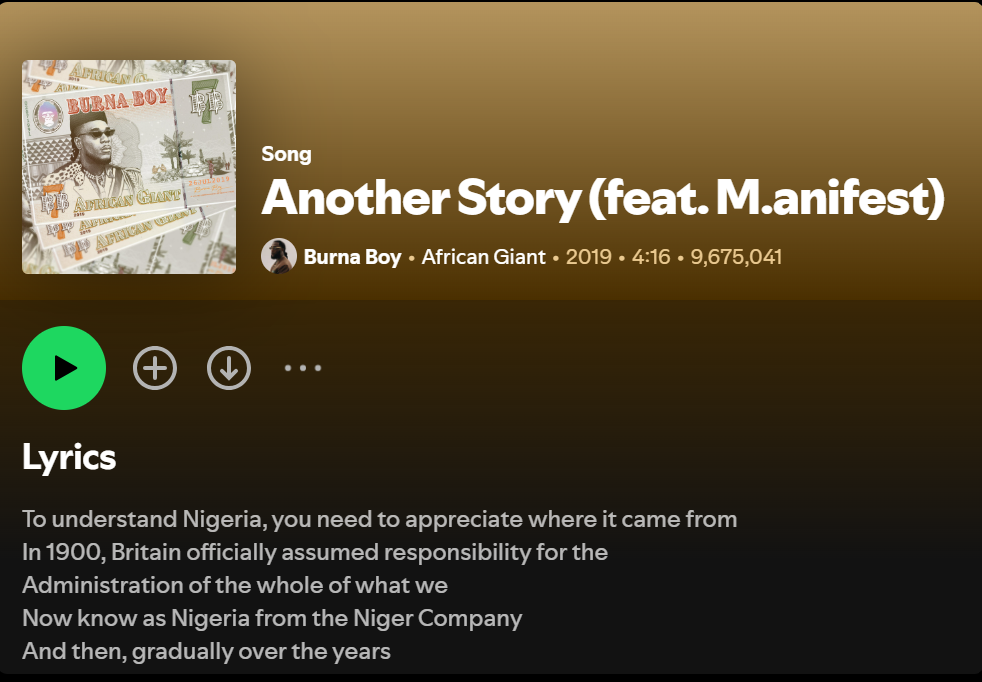Click the 'Song' type label
This screenshot has height=682, width=982.
pos(286,154)
